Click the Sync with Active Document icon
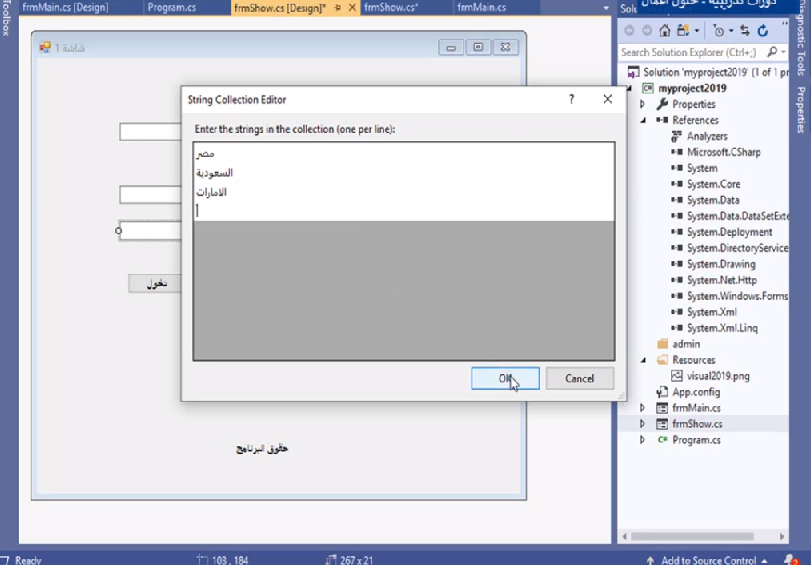Image resolution: width=811 pixels, height=565 pixels. [x=746, y=31]
